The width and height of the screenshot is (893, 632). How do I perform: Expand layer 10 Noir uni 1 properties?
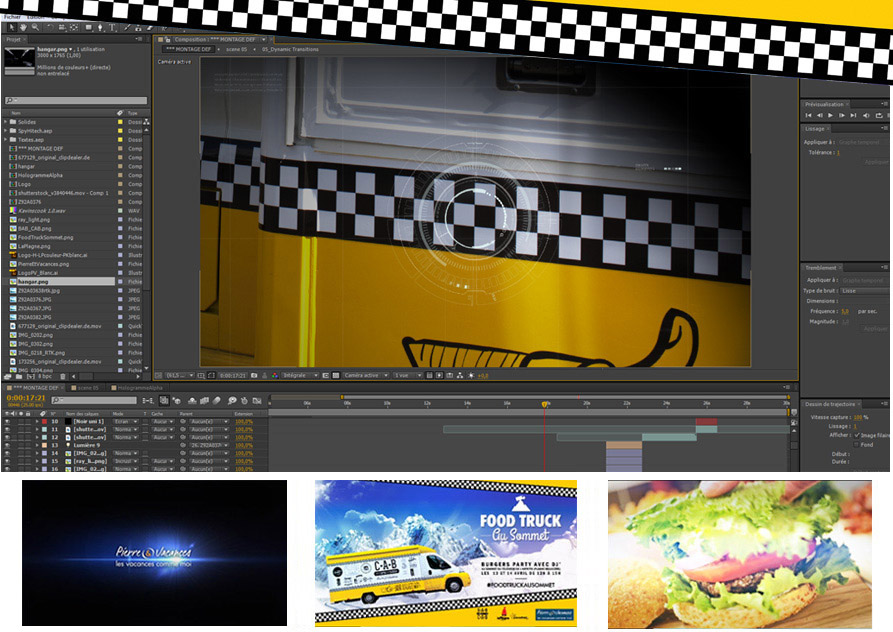click(37, 421)
